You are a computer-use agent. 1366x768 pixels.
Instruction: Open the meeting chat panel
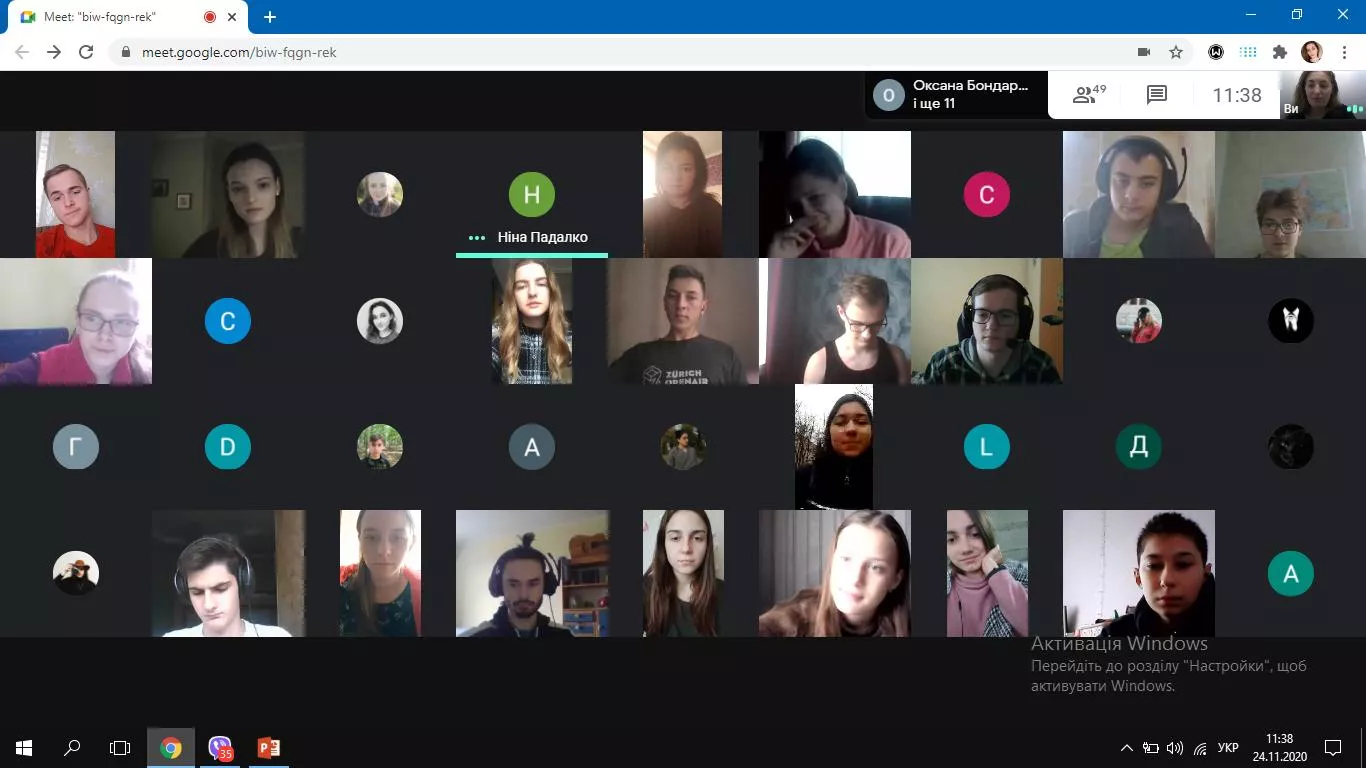[x=1157, y=95]
